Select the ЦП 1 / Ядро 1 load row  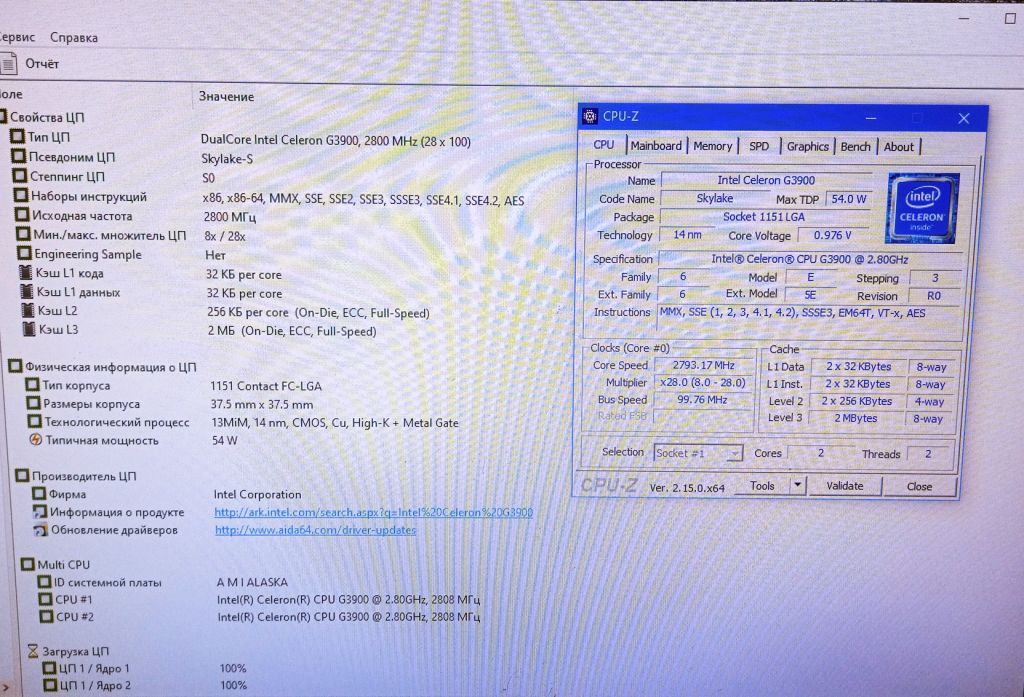(x=145, y=668)
